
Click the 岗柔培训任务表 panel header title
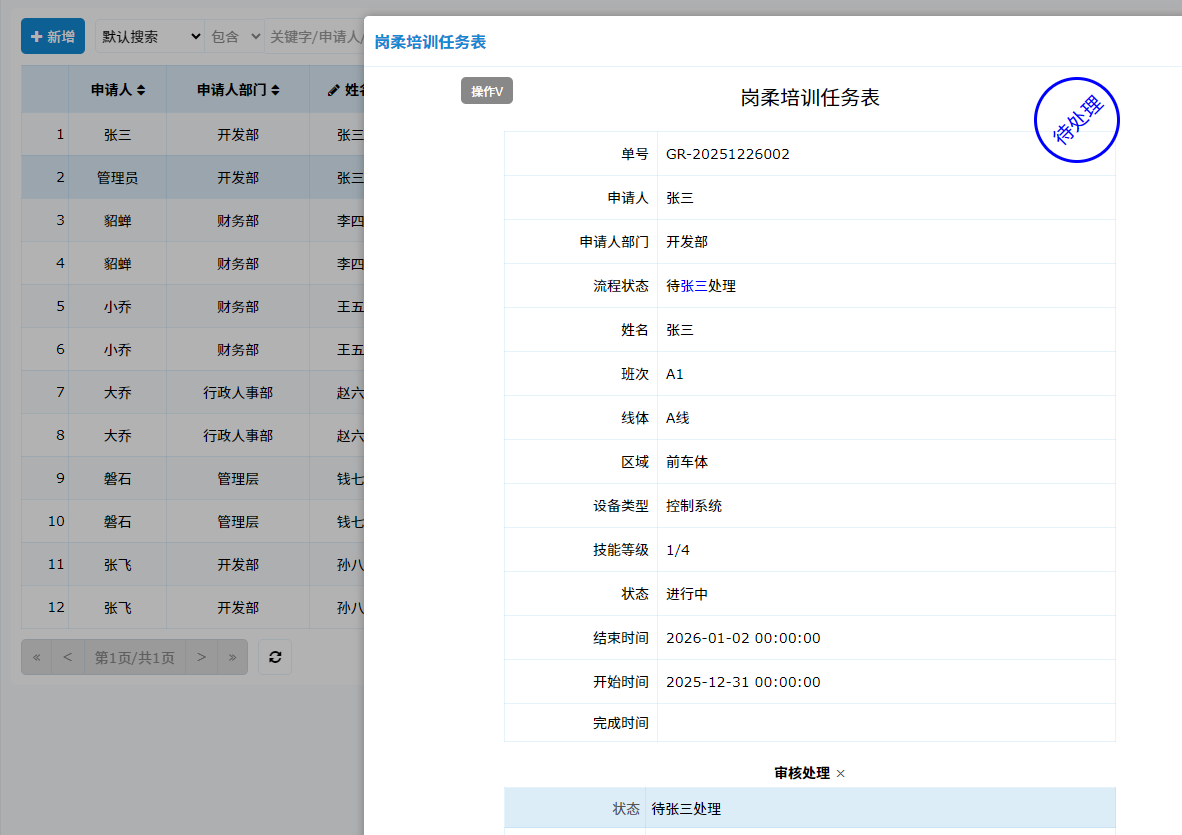click(430, 42)
